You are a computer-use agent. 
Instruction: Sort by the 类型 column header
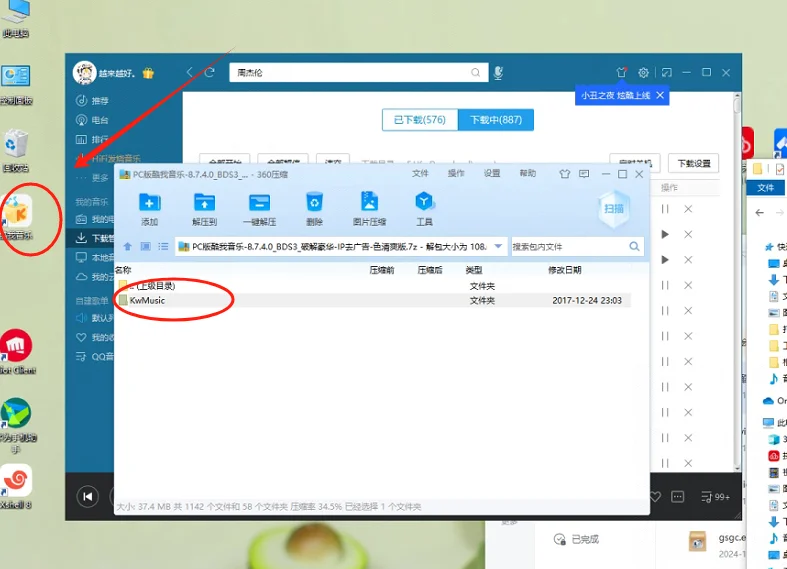click(x=474, y=270)
